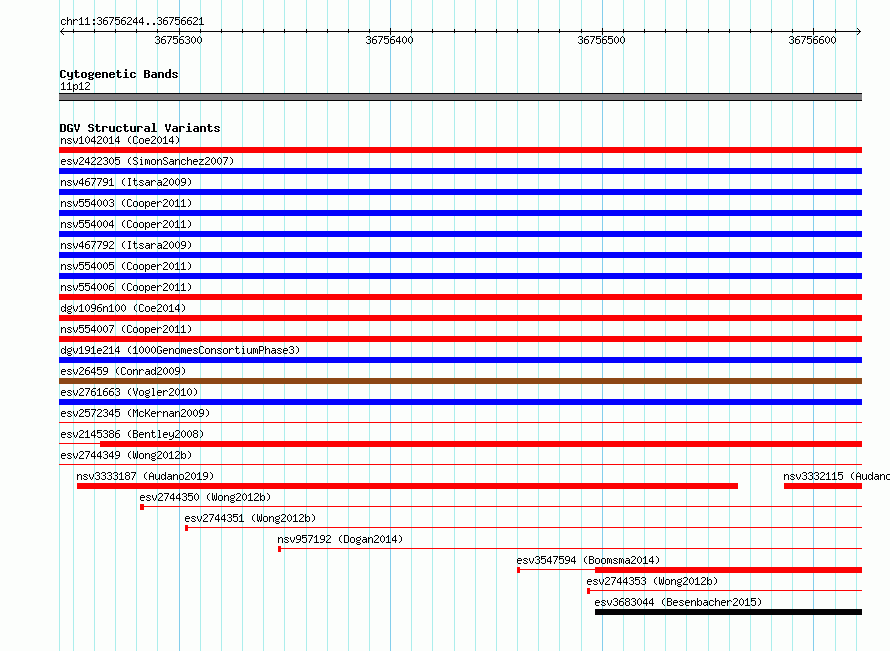This screenshot has height=651, width=890.
Task: Click the Cytogenetic Bands track title
Action: click(x=119, y=74)
